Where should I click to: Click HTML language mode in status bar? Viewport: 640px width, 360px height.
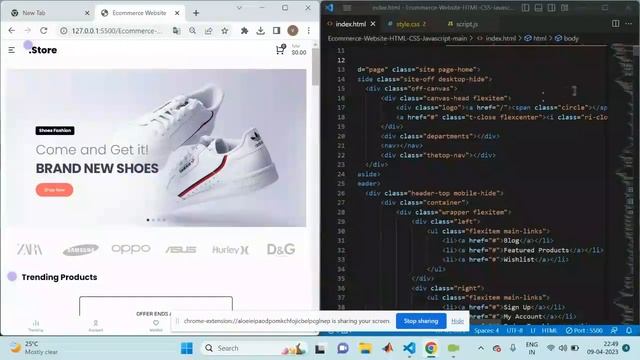549,331
